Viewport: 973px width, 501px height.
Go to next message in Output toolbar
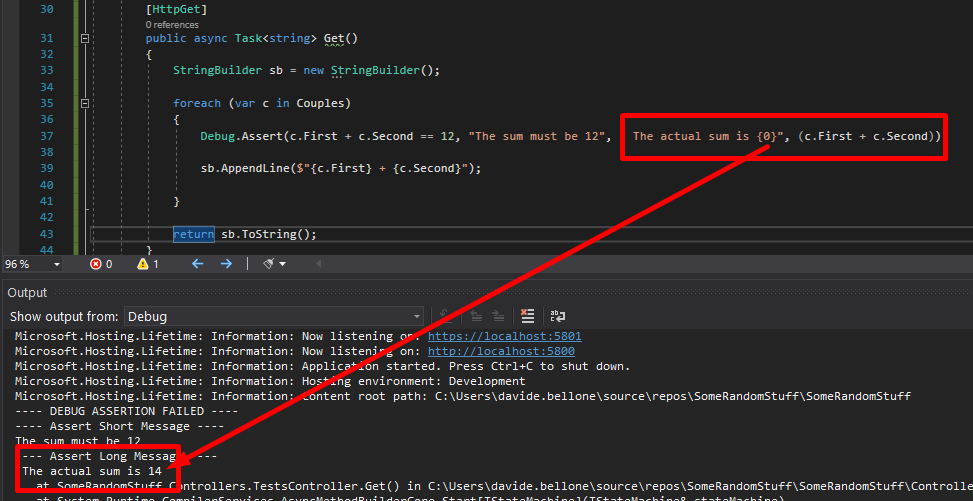tap(497, 316)
